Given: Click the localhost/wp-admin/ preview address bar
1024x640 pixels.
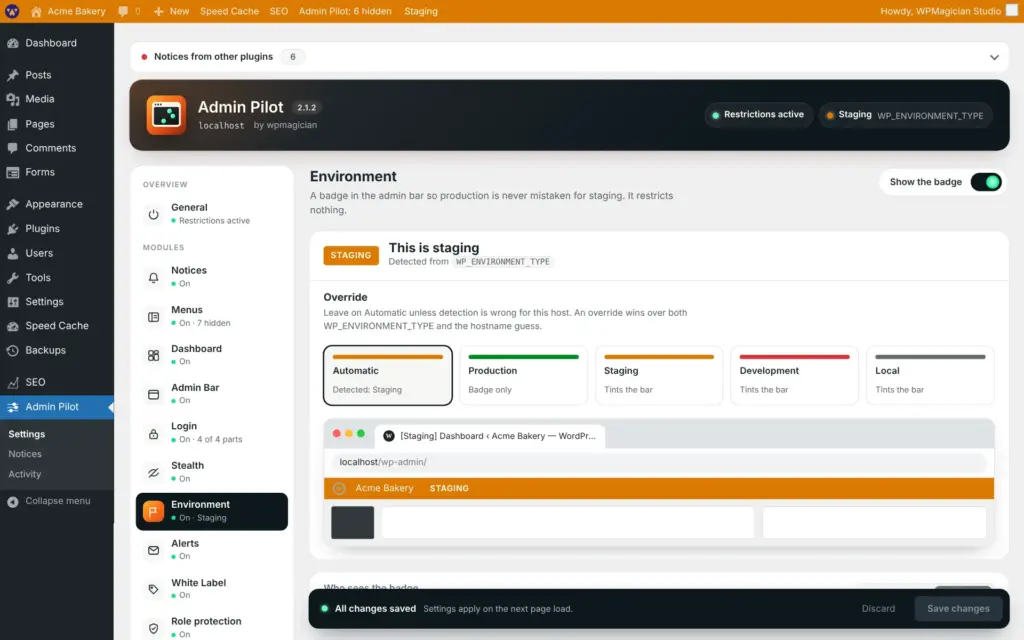Looking at the screenshot, I should click(x=659, y=462).
